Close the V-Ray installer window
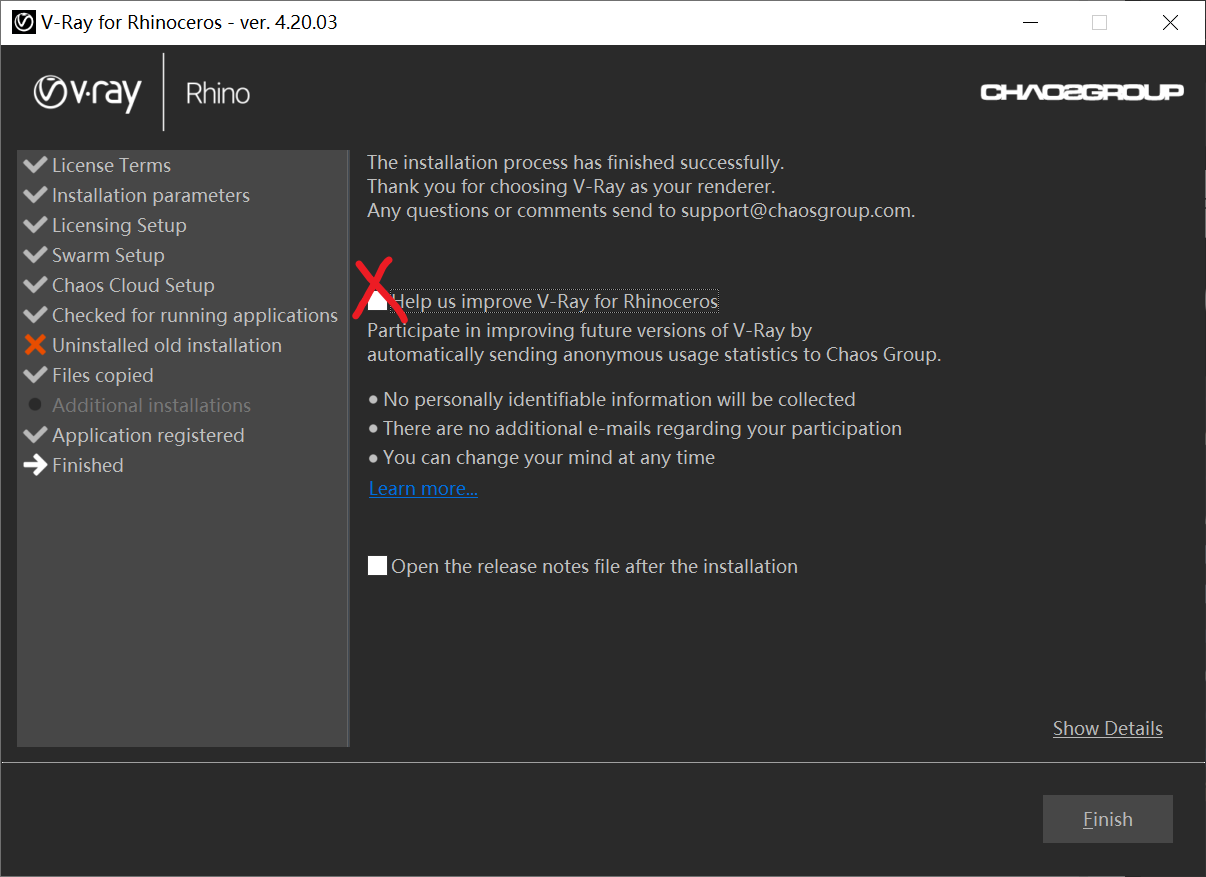This screenshot has height=877, width=1206. pyautogui.click(x=1170, y=23)
